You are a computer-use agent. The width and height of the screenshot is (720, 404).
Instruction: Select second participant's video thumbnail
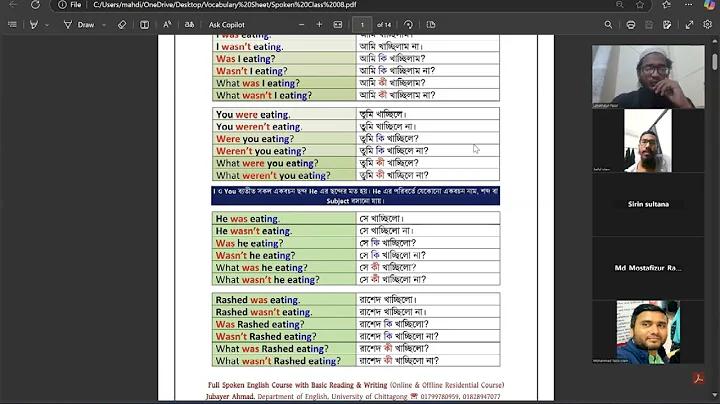[x=648, y=140]
